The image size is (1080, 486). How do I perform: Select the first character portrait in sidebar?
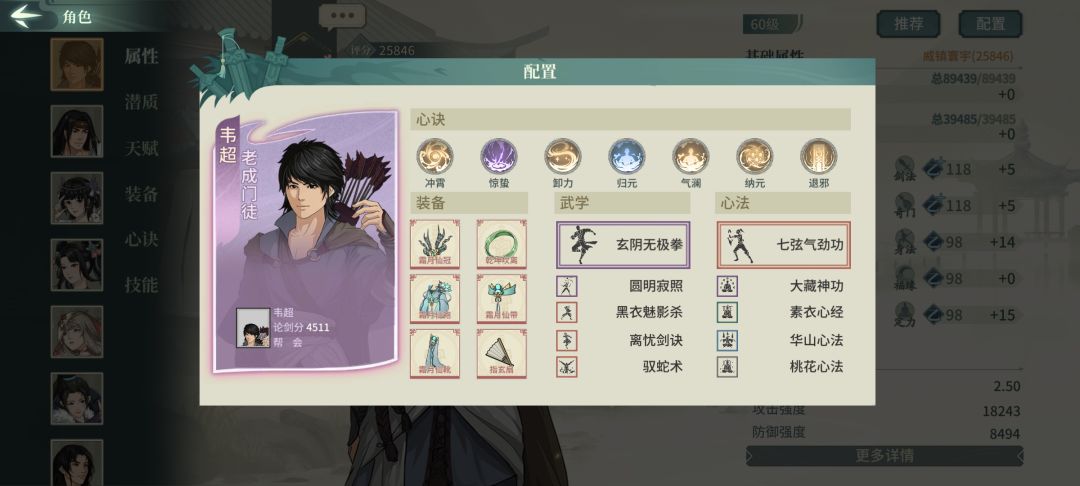[76, 64]
